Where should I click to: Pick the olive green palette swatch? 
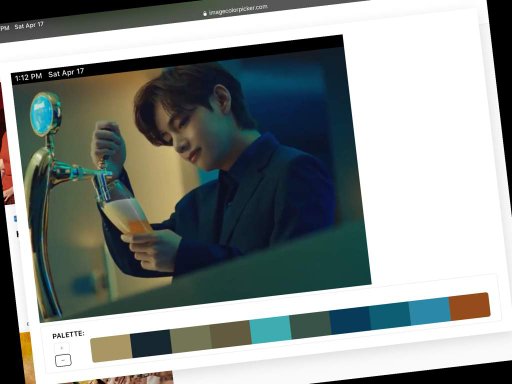(x=191, y=339)
